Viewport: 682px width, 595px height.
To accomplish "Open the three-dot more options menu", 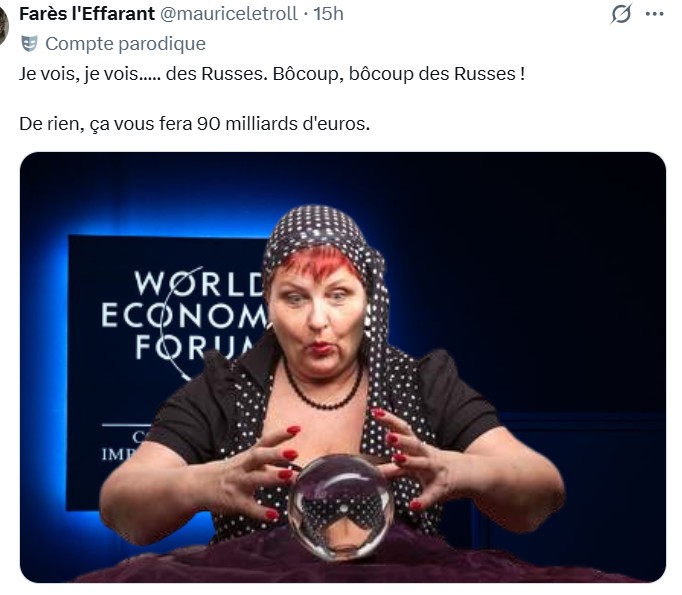I will tap(655, 14).
